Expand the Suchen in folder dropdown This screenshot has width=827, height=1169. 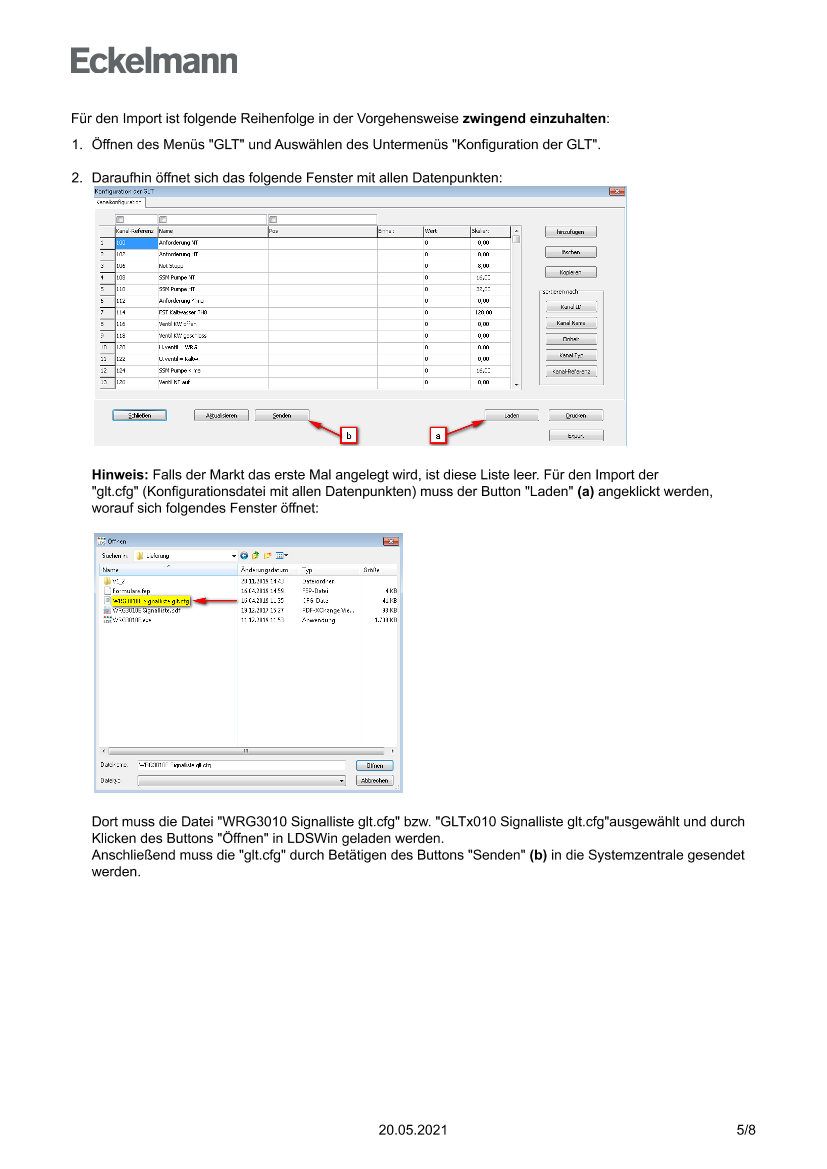pyautogui.click(x=234, y=555)
